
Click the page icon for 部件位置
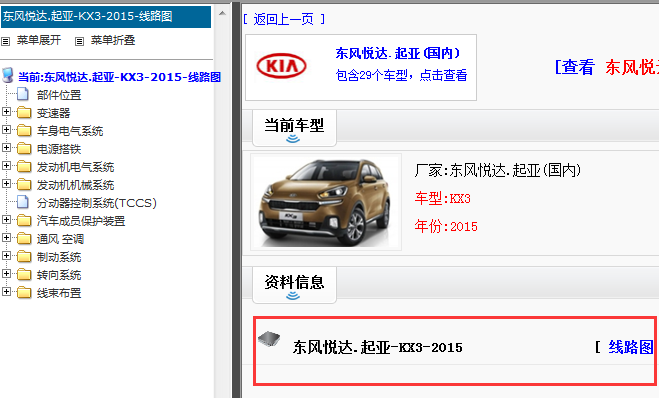(23, 94)
